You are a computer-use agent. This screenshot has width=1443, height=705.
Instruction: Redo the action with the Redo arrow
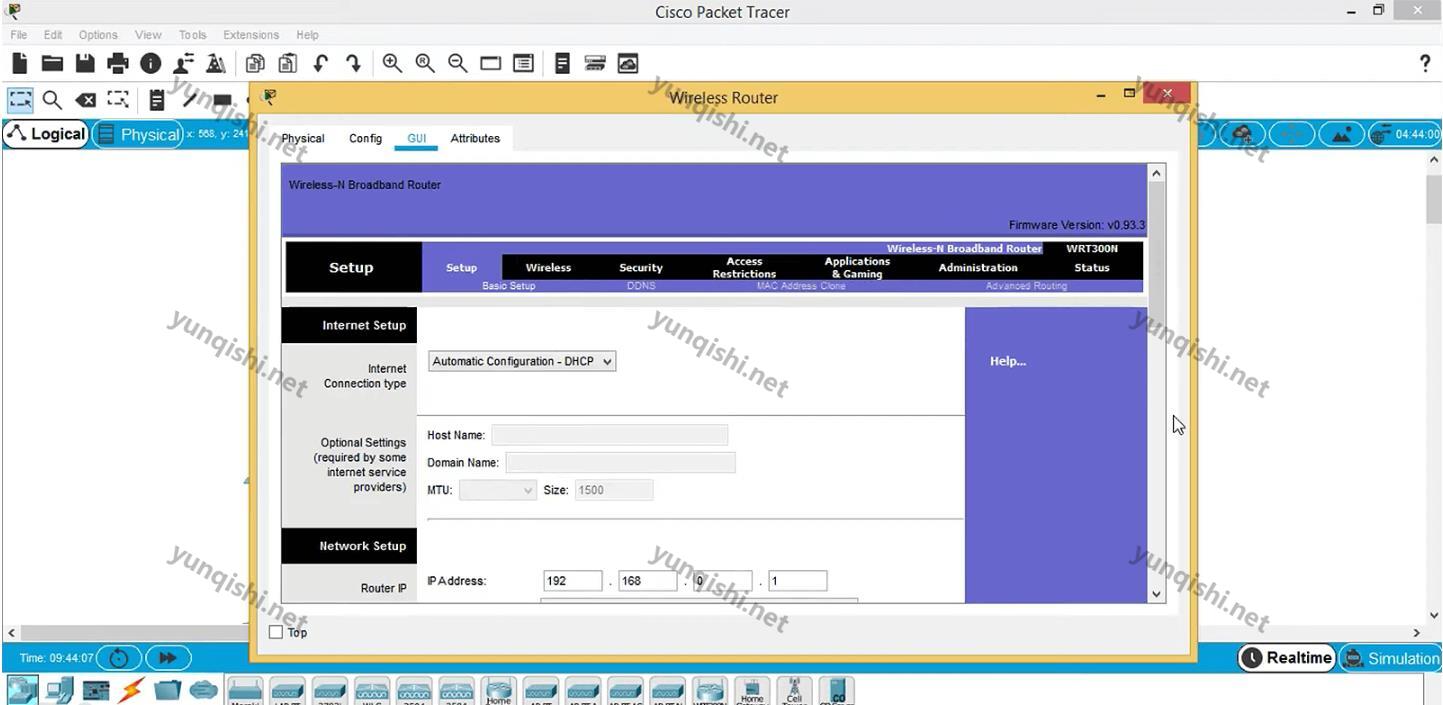coord(353,63)
